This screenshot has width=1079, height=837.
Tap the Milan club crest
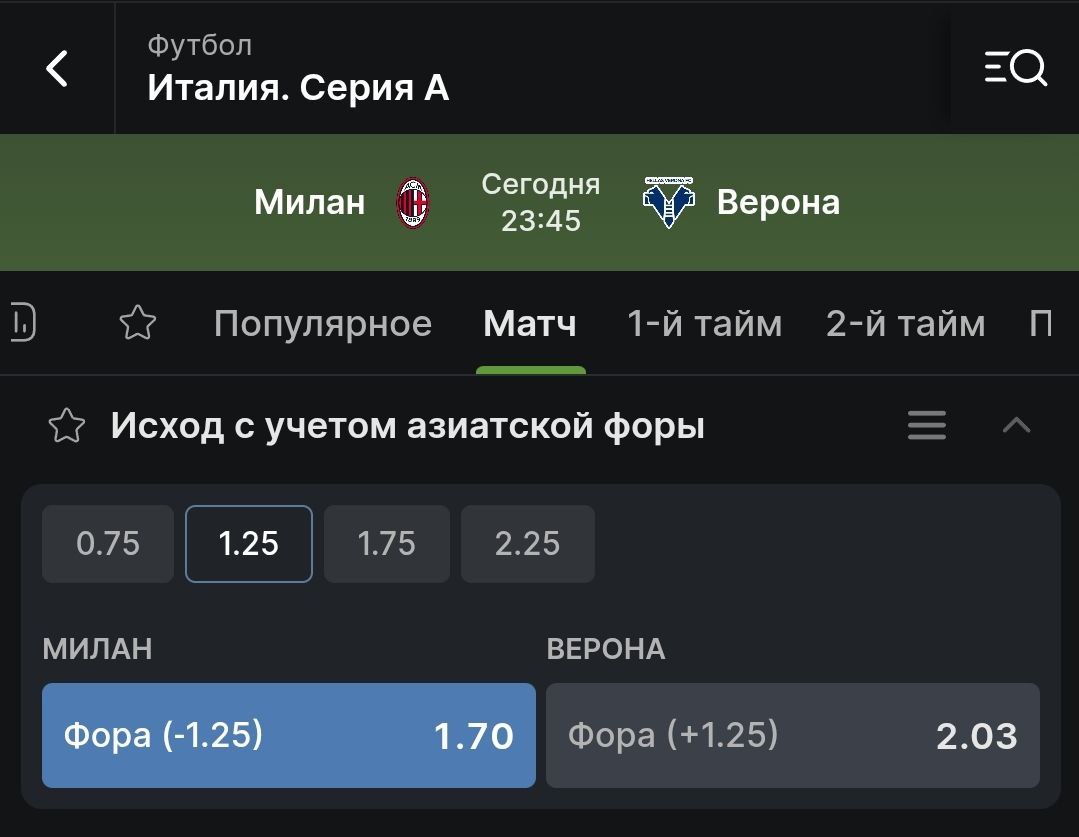click(413, 202)
